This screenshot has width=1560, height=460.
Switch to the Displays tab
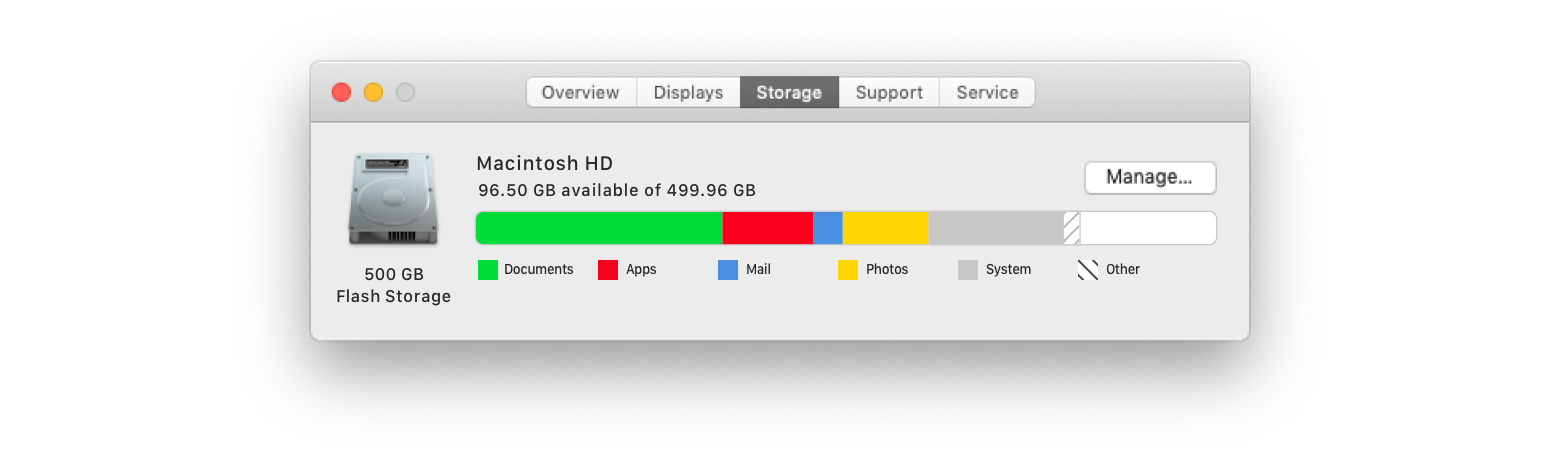tap(688, 92)
